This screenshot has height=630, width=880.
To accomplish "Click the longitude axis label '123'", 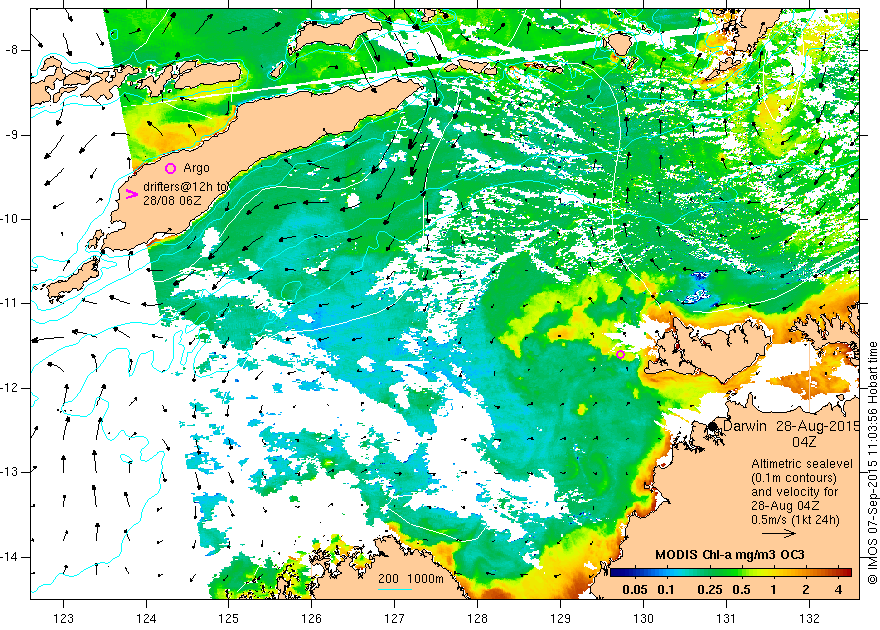I will (63, 618).
